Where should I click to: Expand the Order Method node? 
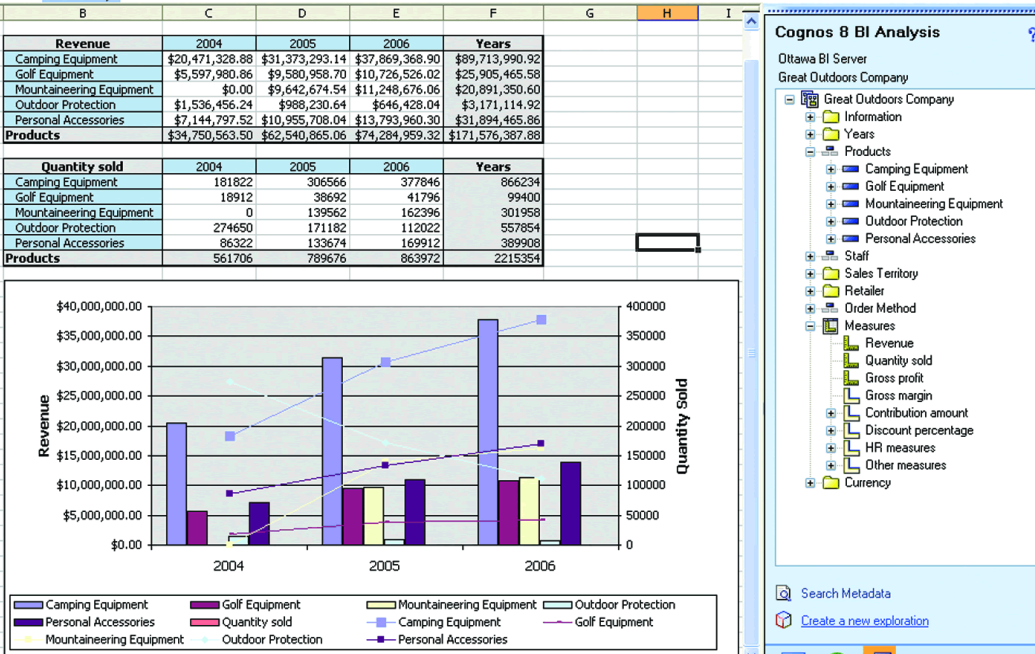810,308
